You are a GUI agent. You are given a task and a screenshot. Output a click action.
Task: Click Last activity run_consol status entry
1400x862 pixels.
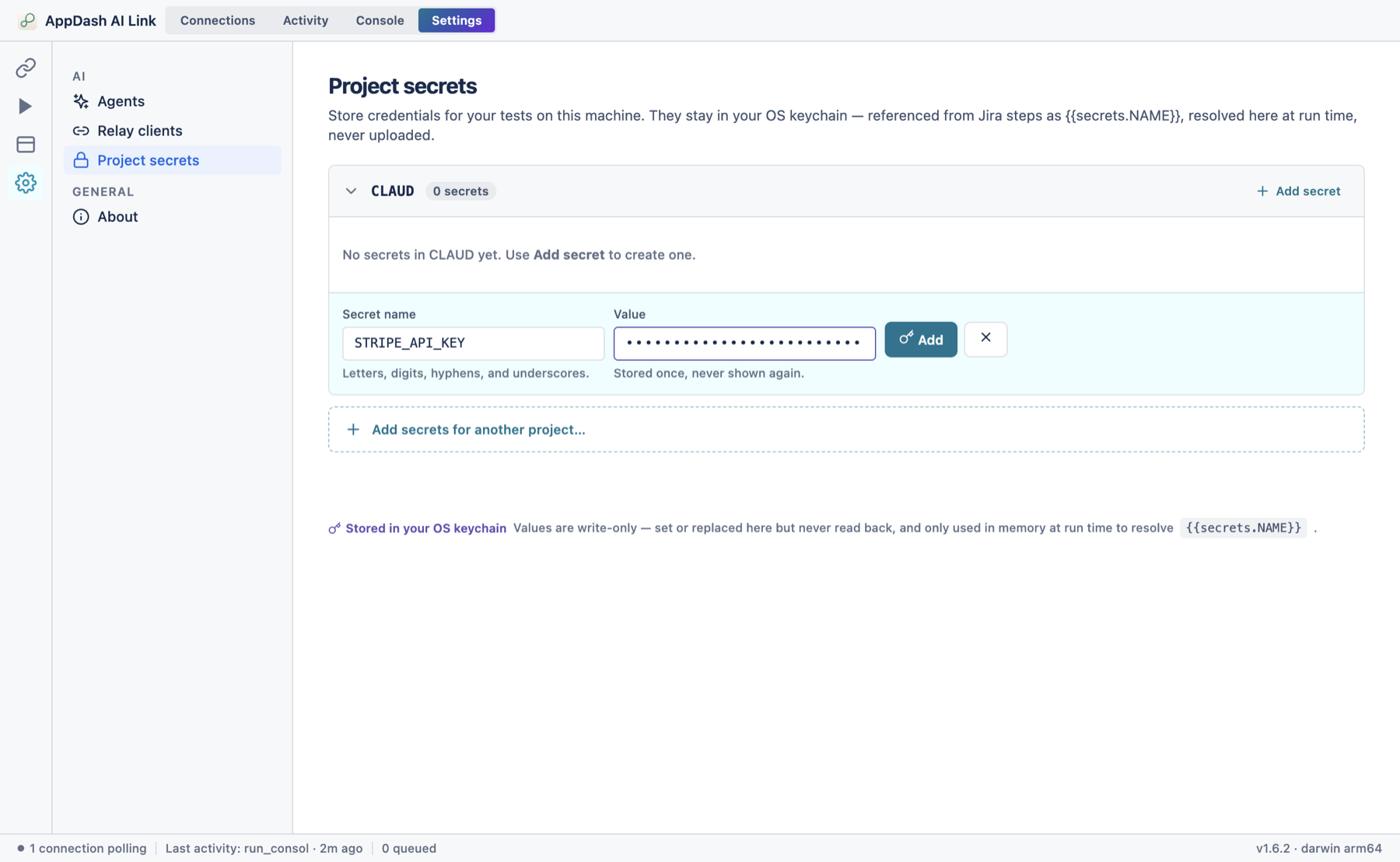(x=264, y=849)
